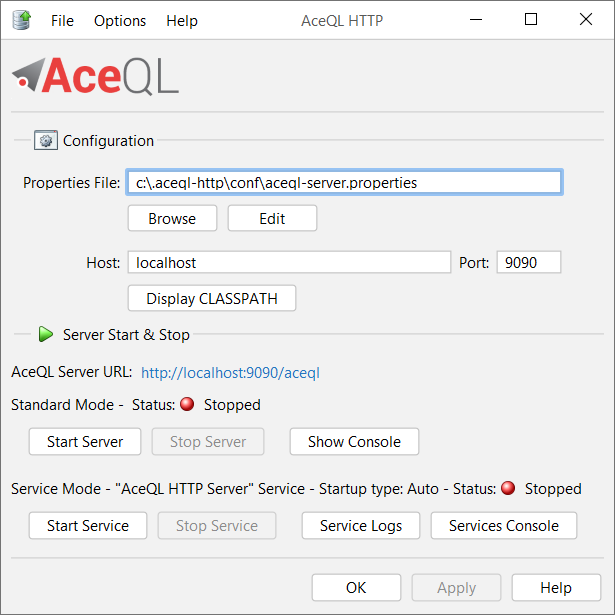This screenshot has width=615, height=615.
Task: Start the AceQL HTTP Server service
Action: pyautogui.click(x=88, y=526)
